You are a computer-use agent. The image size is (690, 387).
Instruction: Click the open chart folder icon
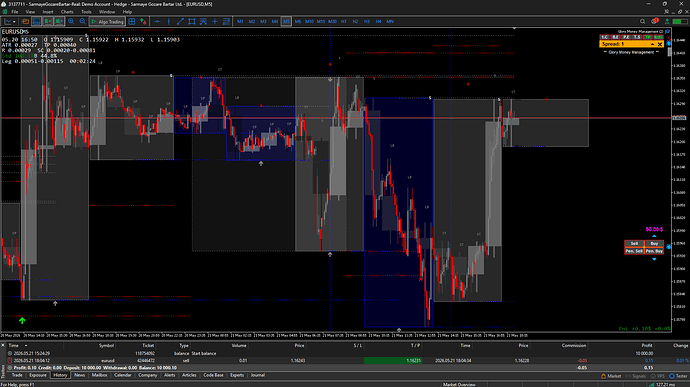tap(25, 21)
